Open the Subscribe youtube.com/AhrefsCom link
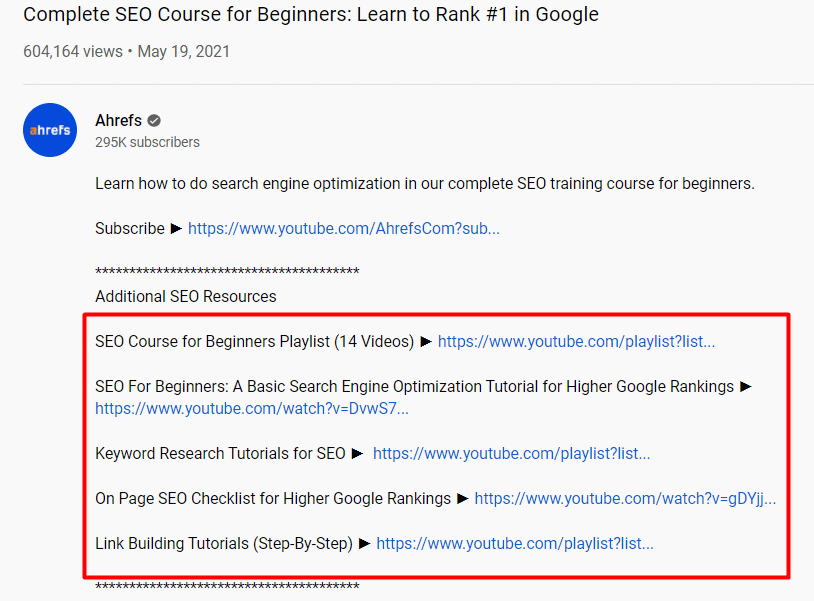The image size is (814, 601). (344, 228)
